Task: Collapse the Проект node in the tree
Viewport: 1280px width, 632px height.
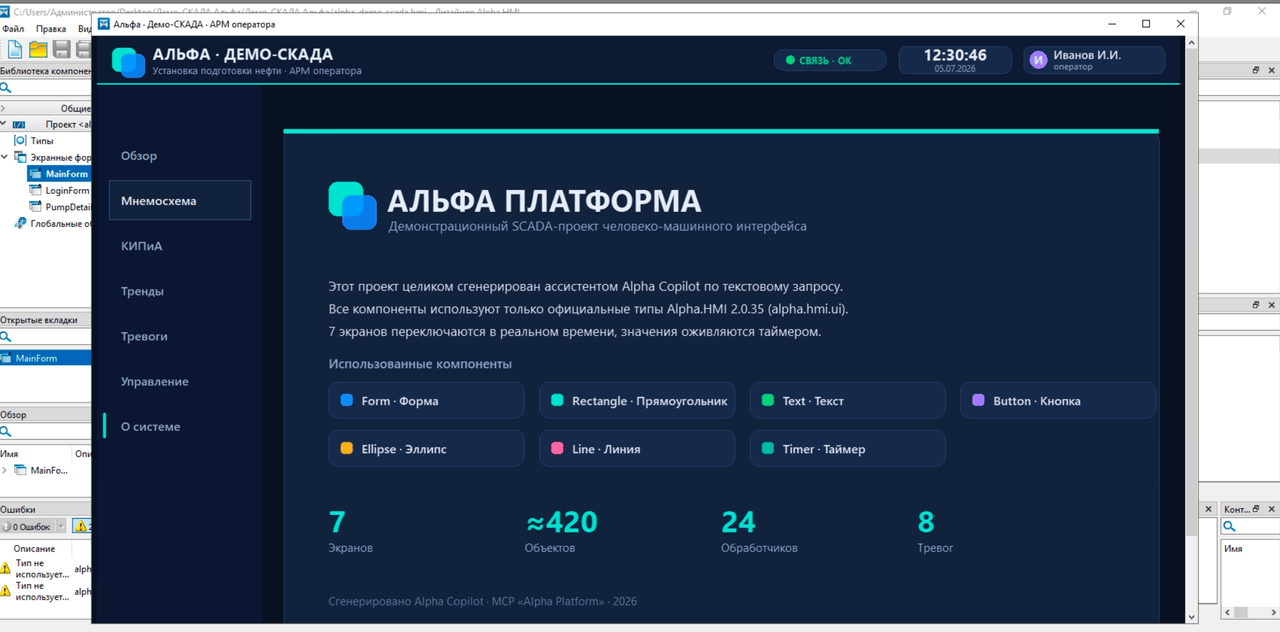Action: click(x=3, y=124)
